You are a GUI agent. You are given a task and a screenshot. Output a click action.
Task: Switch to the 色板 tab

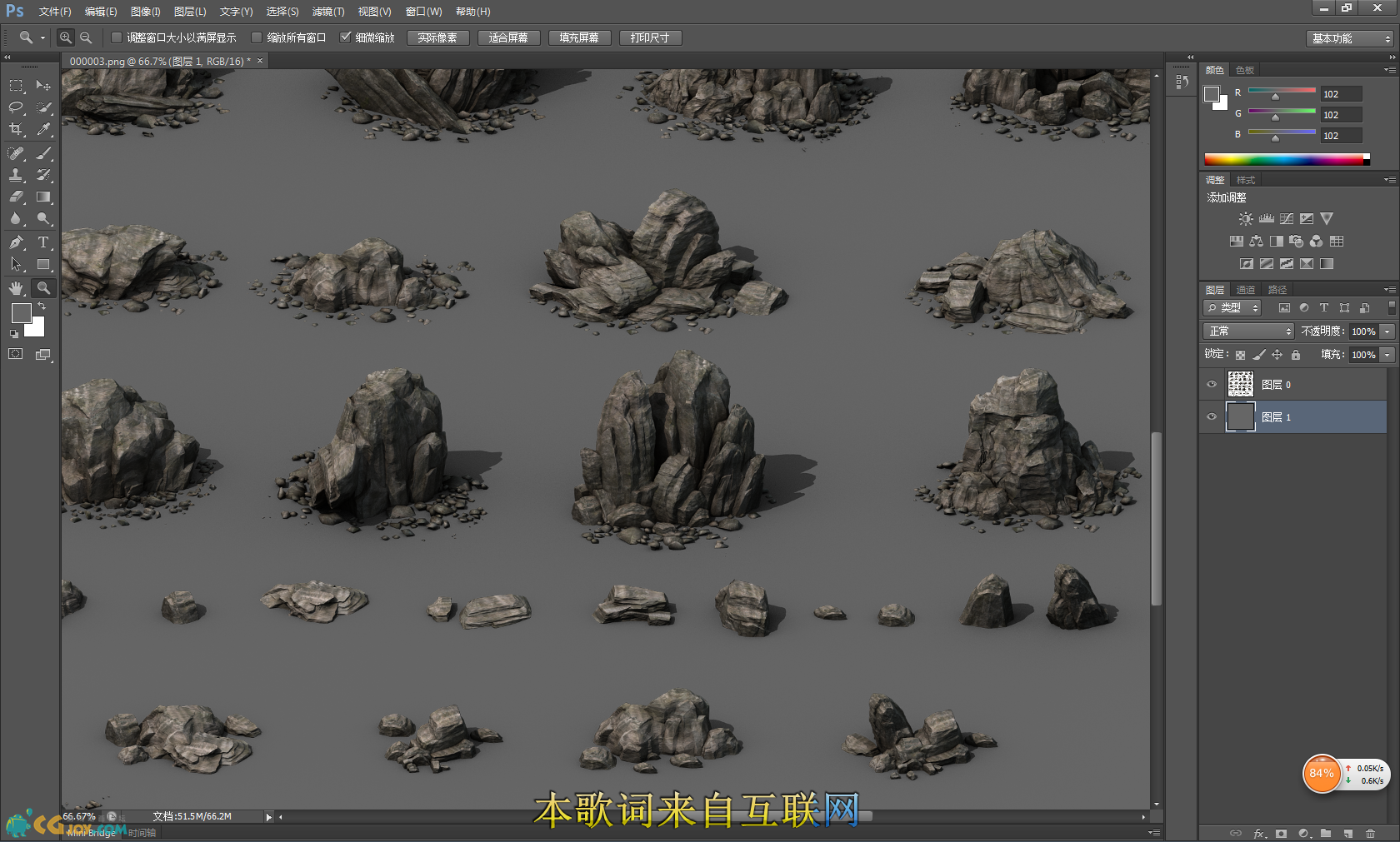pos(1245,70)
